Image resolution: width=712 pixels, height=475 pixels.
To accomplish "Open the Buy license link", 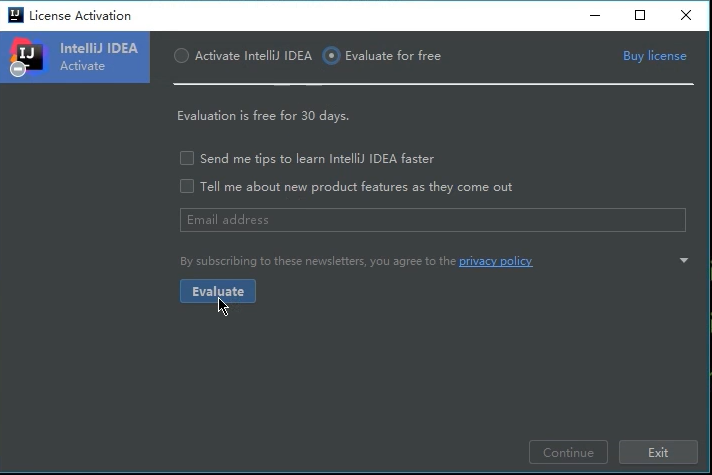I will coord(654,56).
